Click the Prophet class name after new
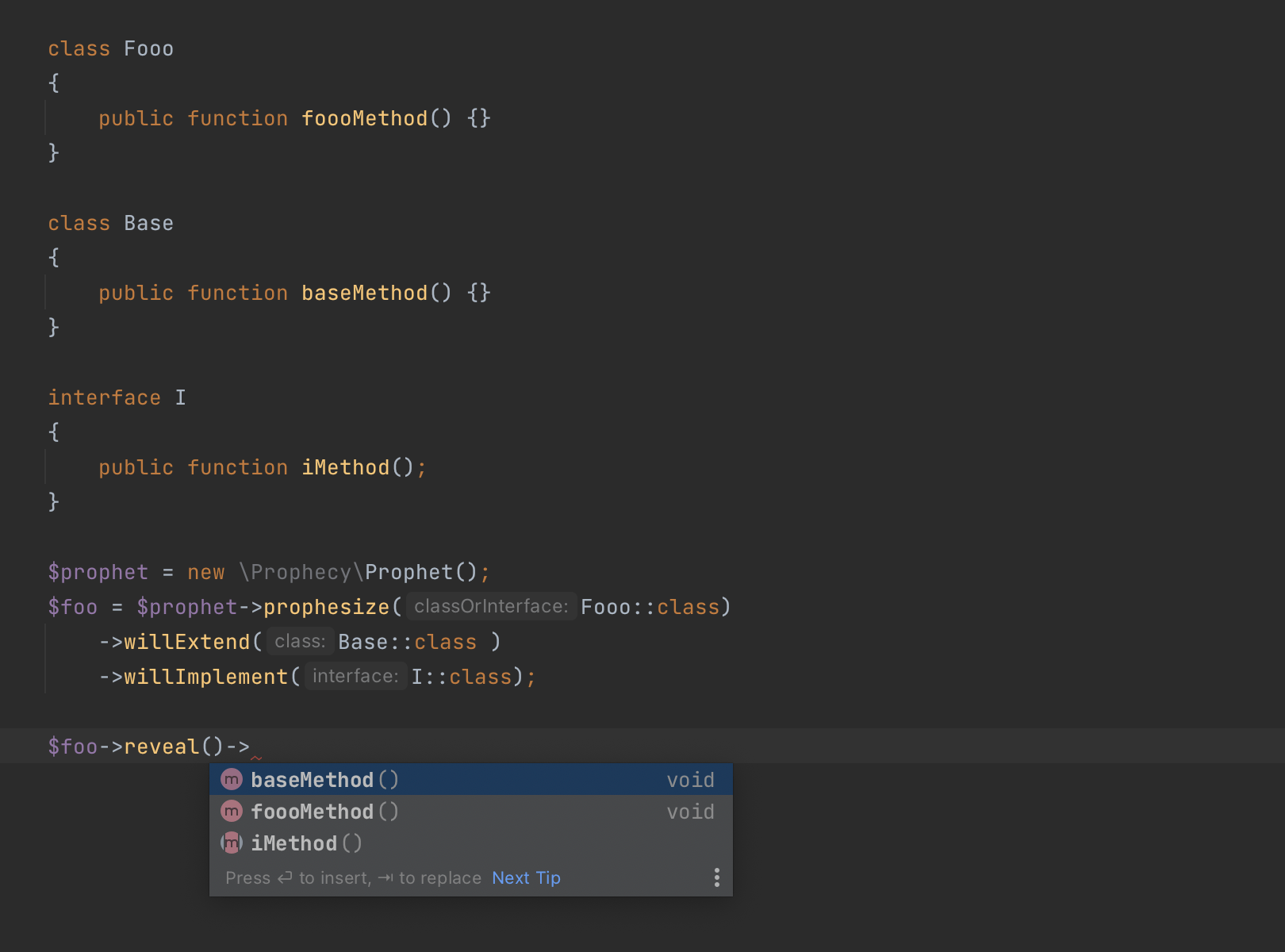This screenshot has width=1285, height=952. (x=408, y=573)
